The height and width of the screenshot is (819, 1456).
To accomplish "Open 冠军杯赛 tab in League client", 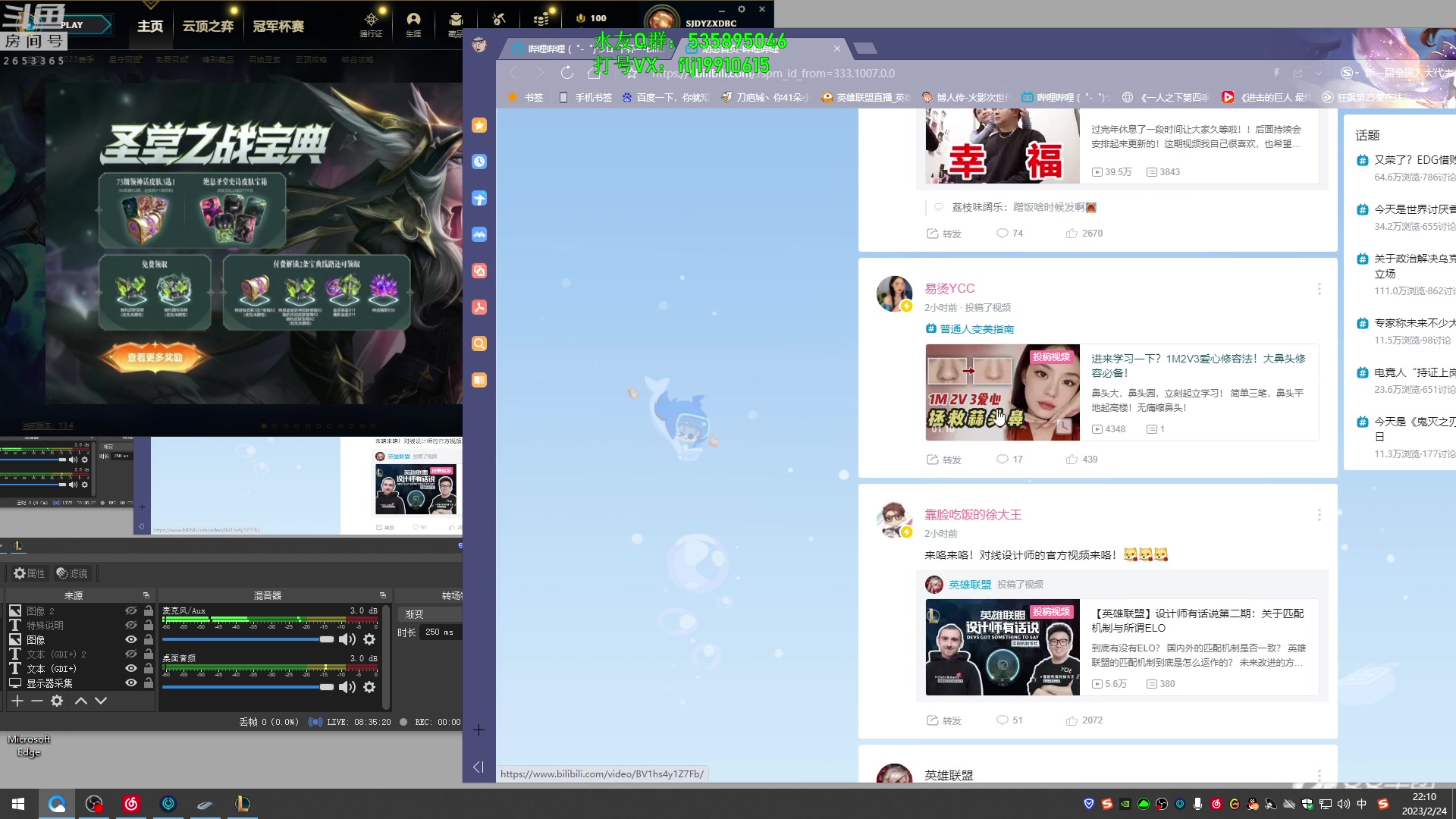I will [x=278, y=26].
